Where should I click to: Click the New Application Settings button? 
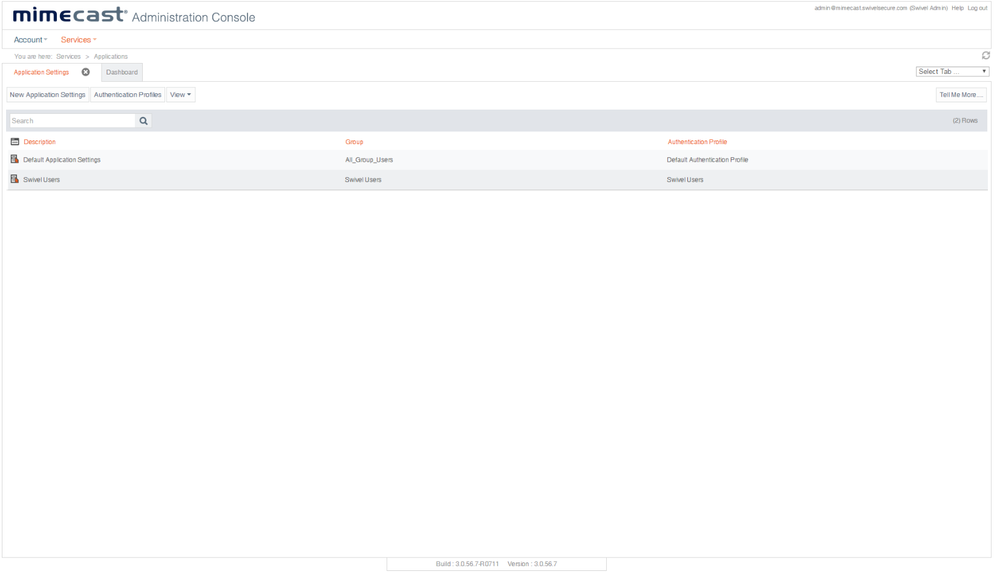tap(46, 94)
